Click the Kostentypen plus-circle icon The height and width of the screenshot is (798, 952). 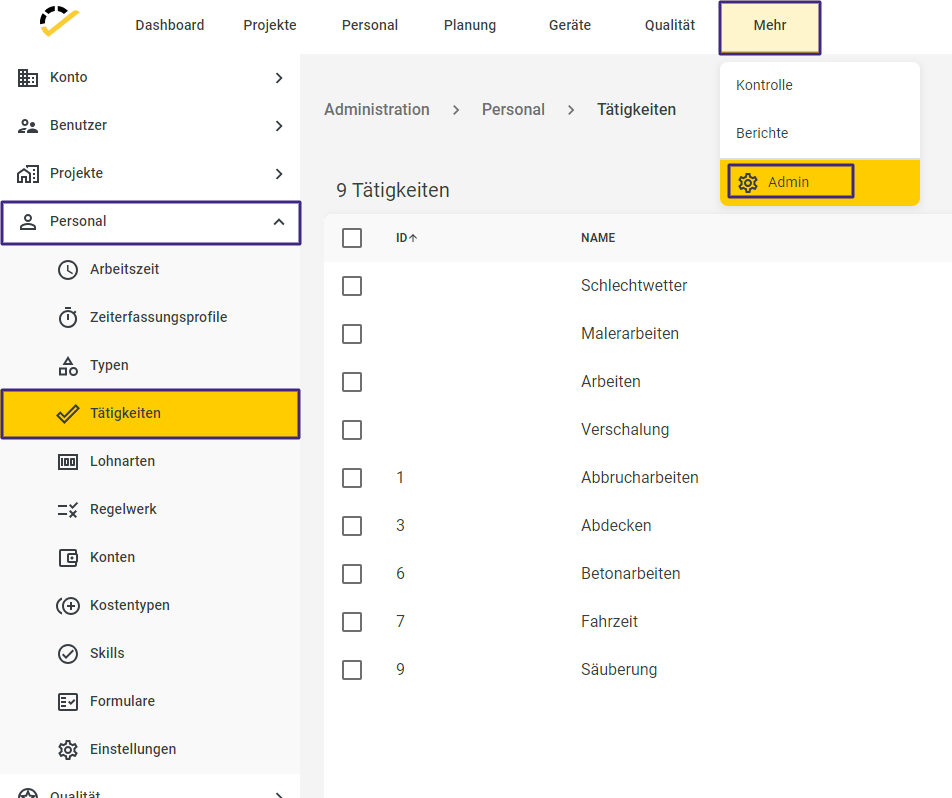click(x=67, y=605)
